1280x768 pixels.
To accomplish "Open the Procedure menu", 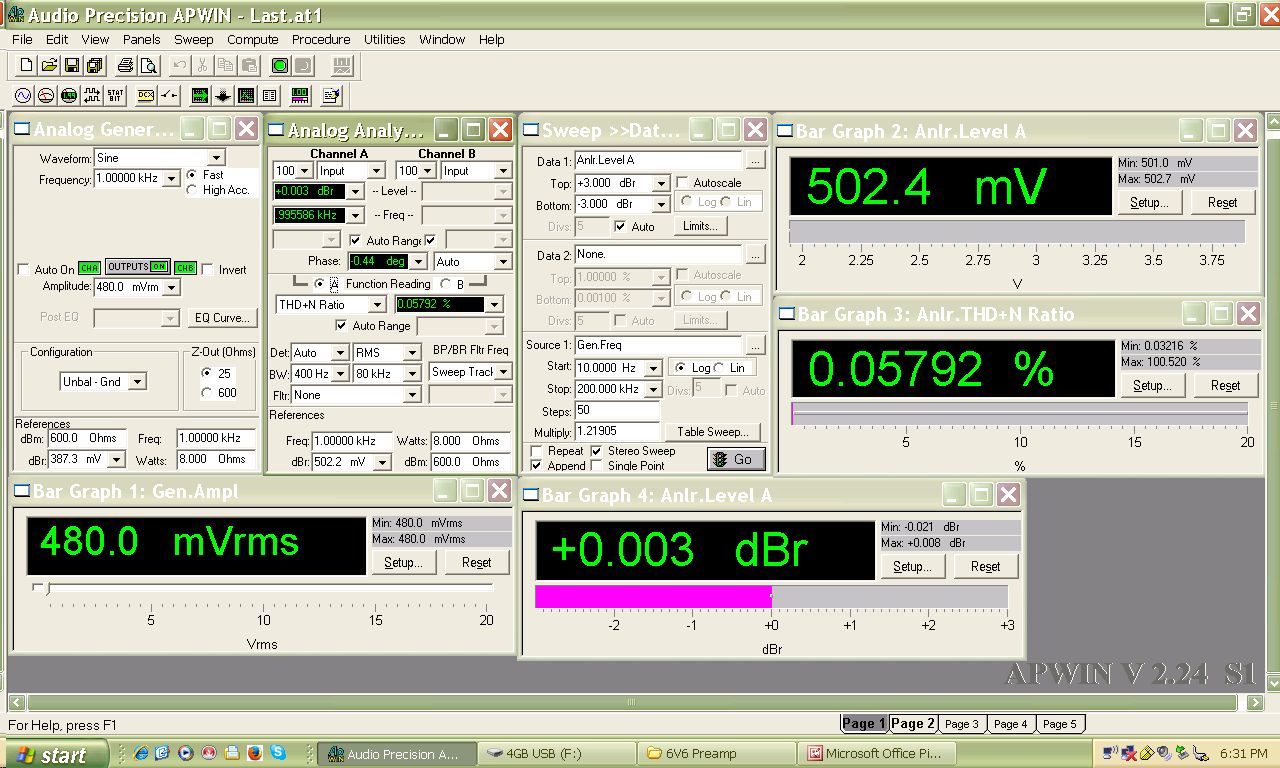I will 321,39.
